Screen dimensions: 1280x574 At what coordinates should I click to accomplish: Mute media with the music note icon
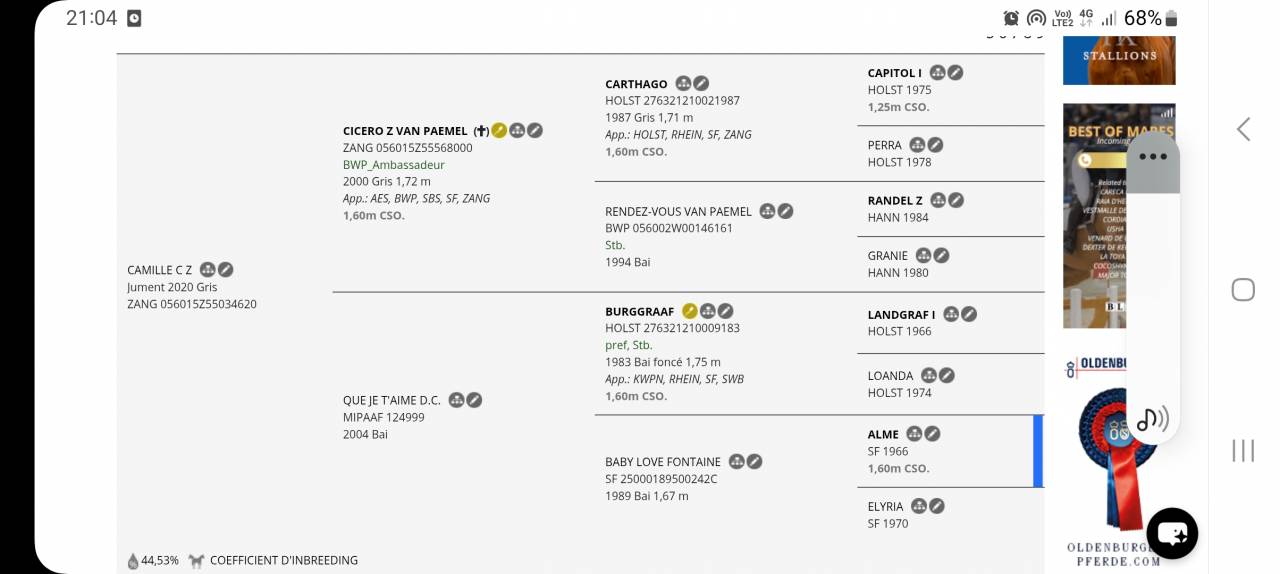click(1153, 418)
